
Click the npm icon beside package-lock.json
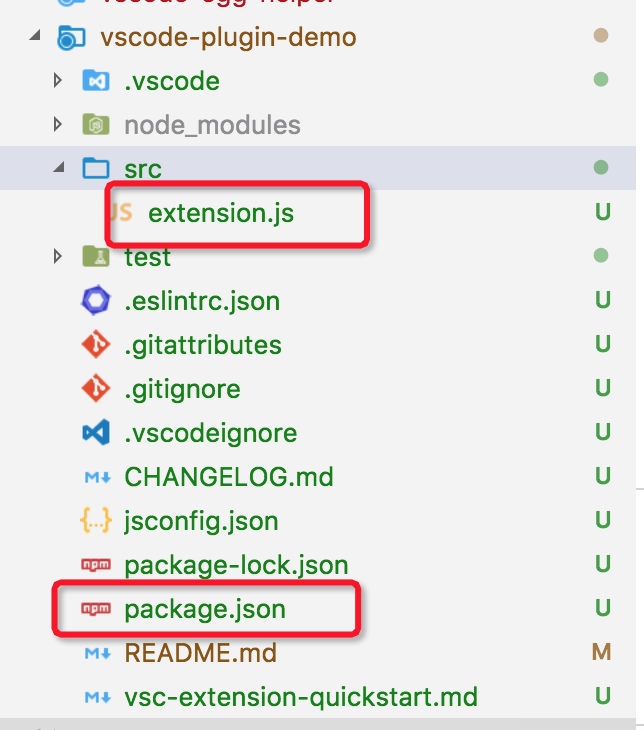95,565
